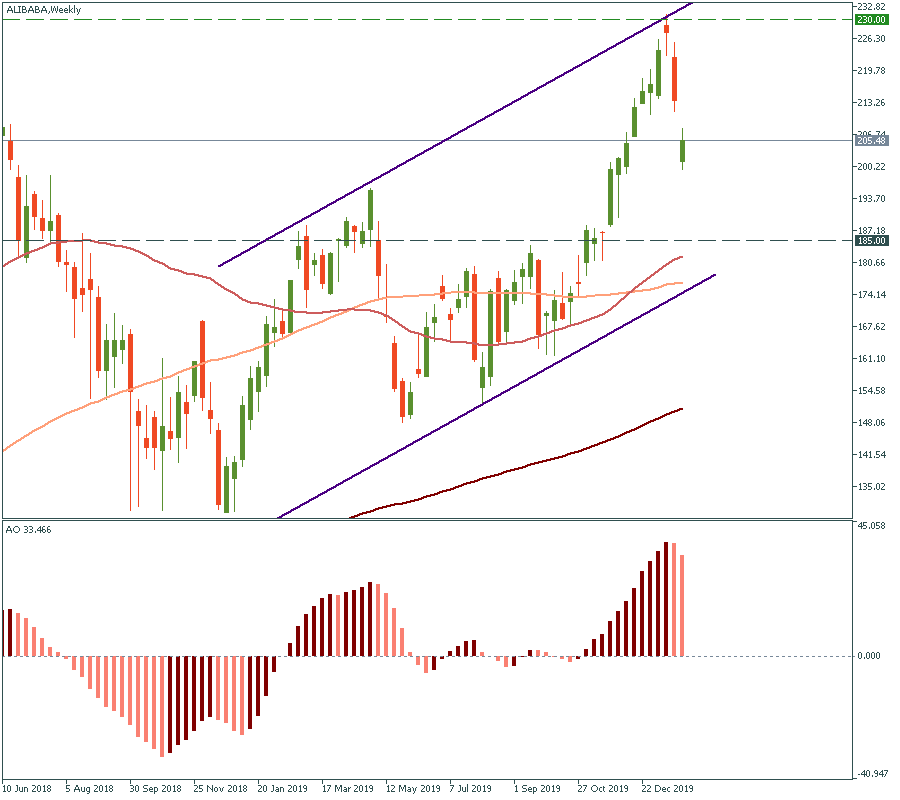
Task: Click the 205.48 current price tag
Action: tap(872, 141)
